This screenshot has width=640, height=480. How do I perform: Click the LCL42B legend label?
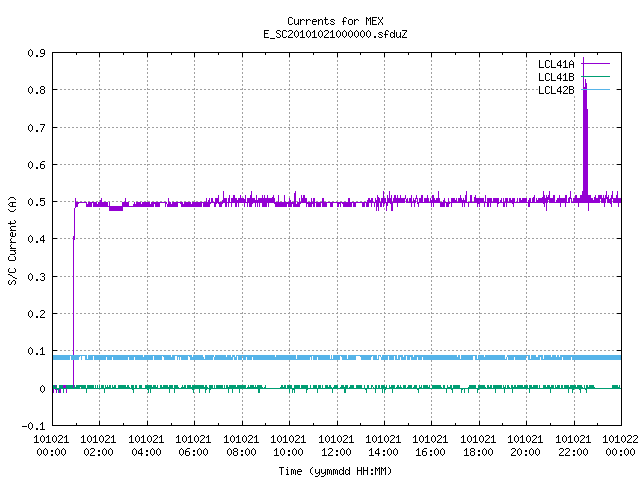tap(556, 90)
